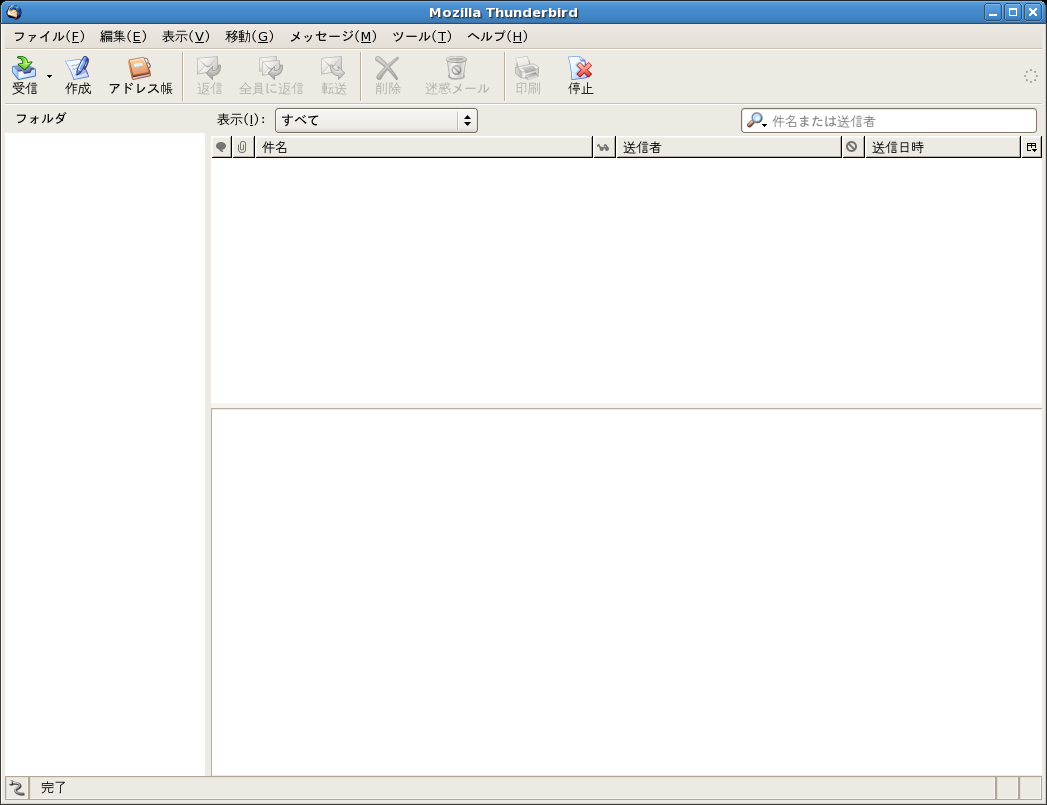Click the 全員に返信 (Reply All) icon
This screenshot has height=805, width=1047.
pos(271,75)
